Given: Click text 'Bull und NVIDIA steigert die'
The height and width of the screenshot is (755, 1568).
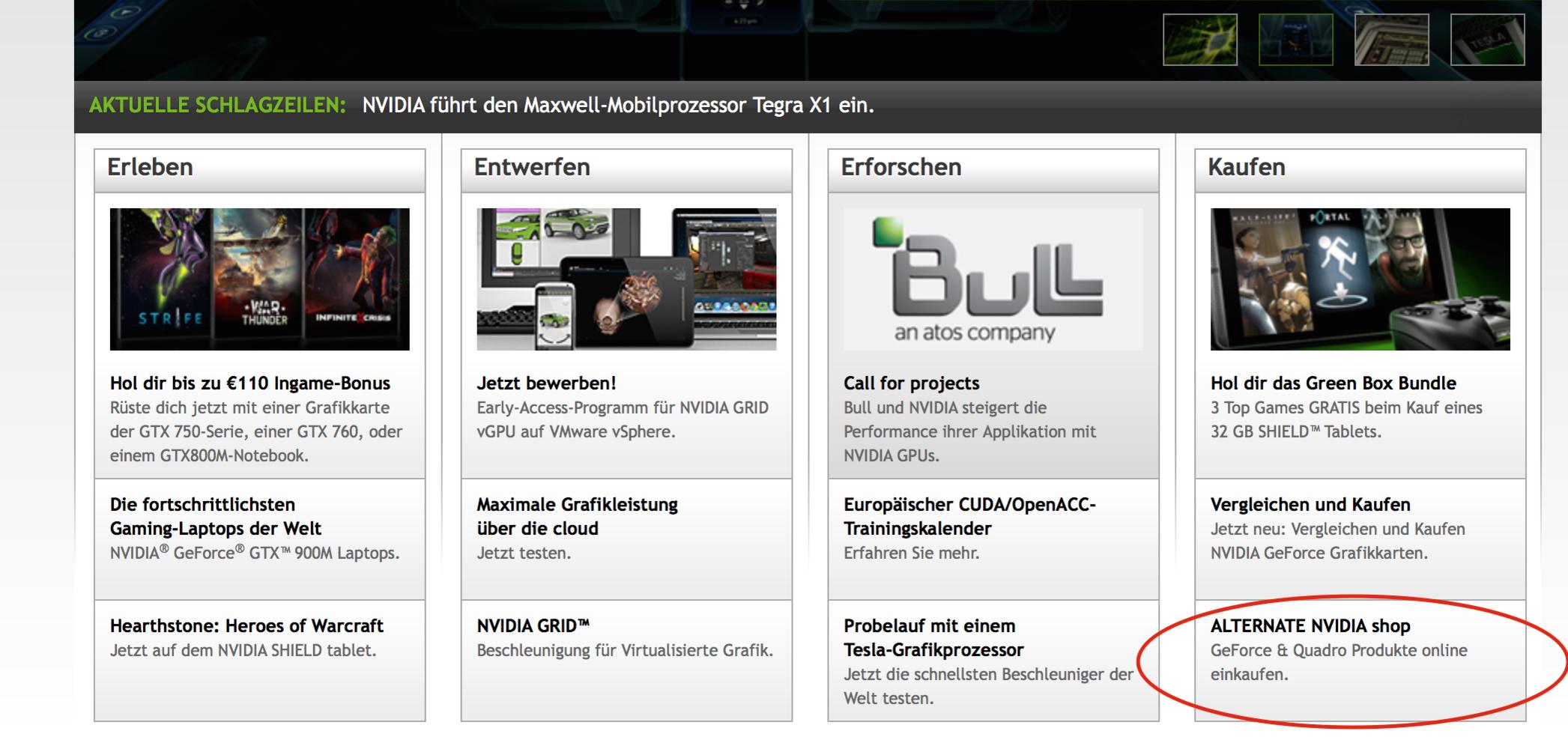Looking at the screenshot, I should pyautogui.click(x=945, y=408).
